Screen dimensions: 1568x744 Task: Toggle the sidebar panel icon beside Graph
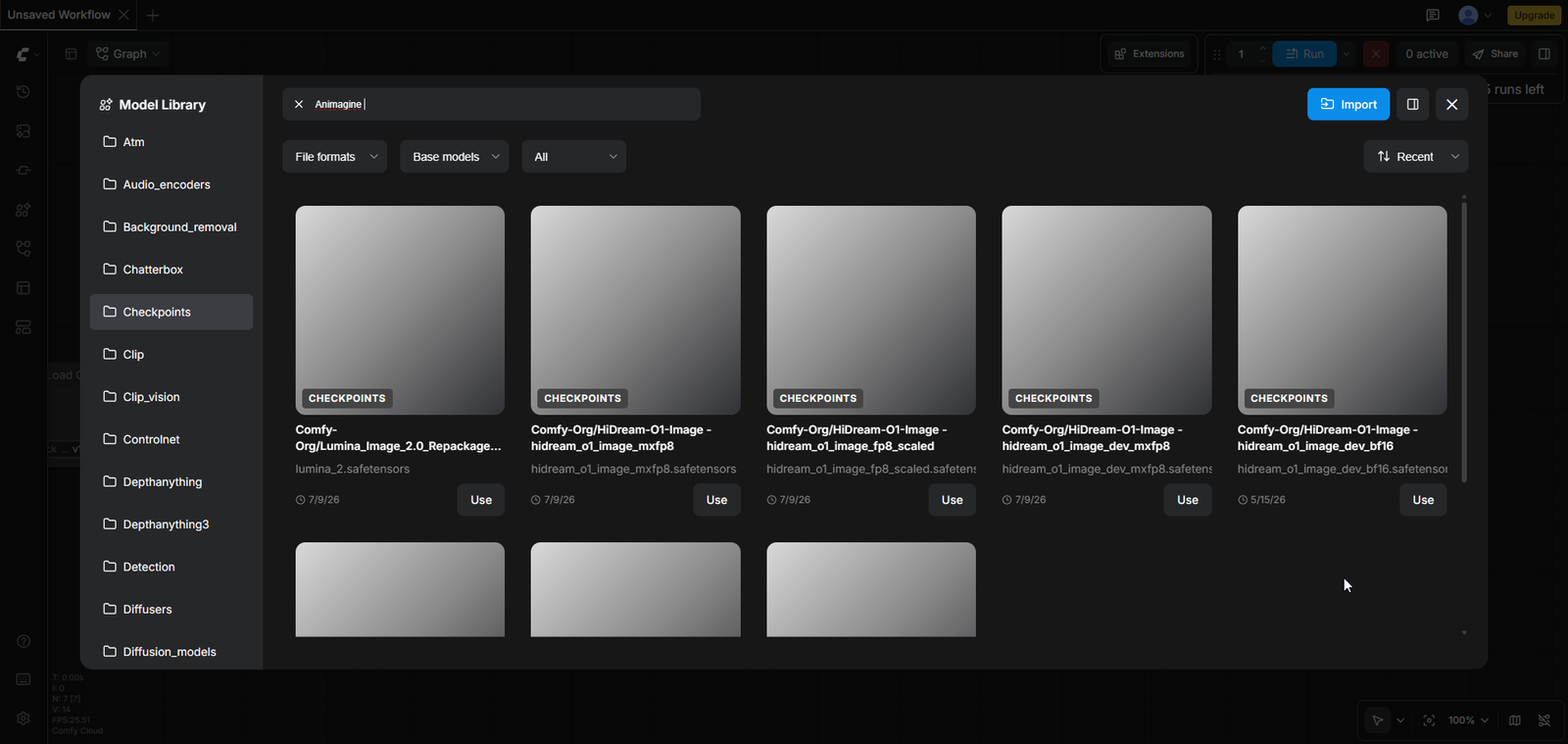tap(71, 54)
